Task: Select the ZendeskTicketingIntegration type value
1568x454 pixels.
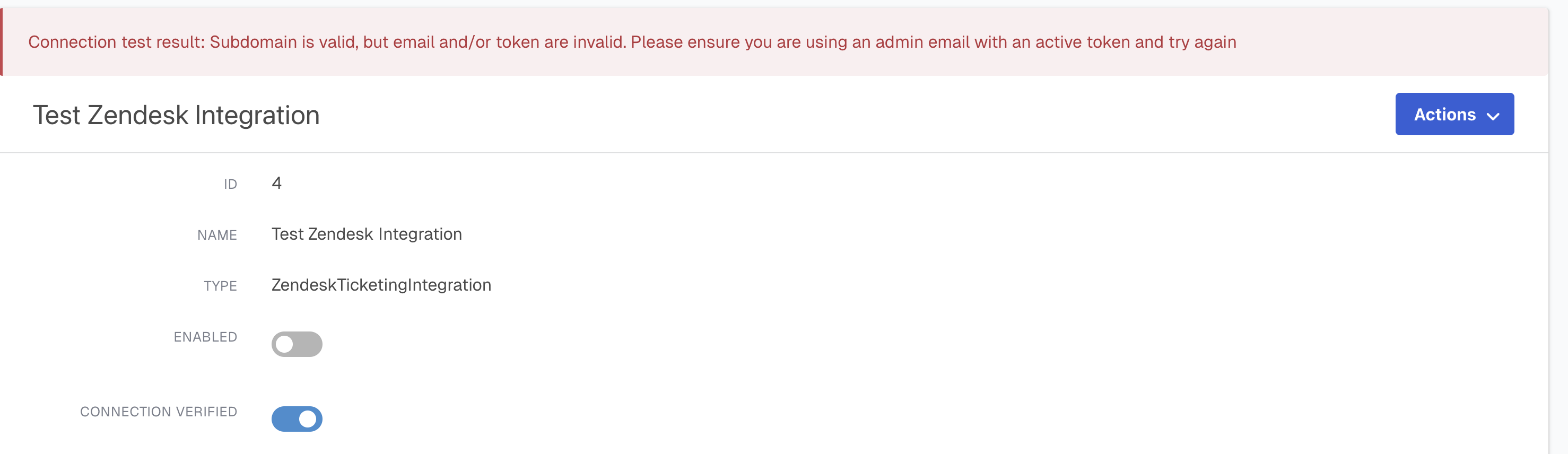Action: pyautogui.click(x=381, y=284)
